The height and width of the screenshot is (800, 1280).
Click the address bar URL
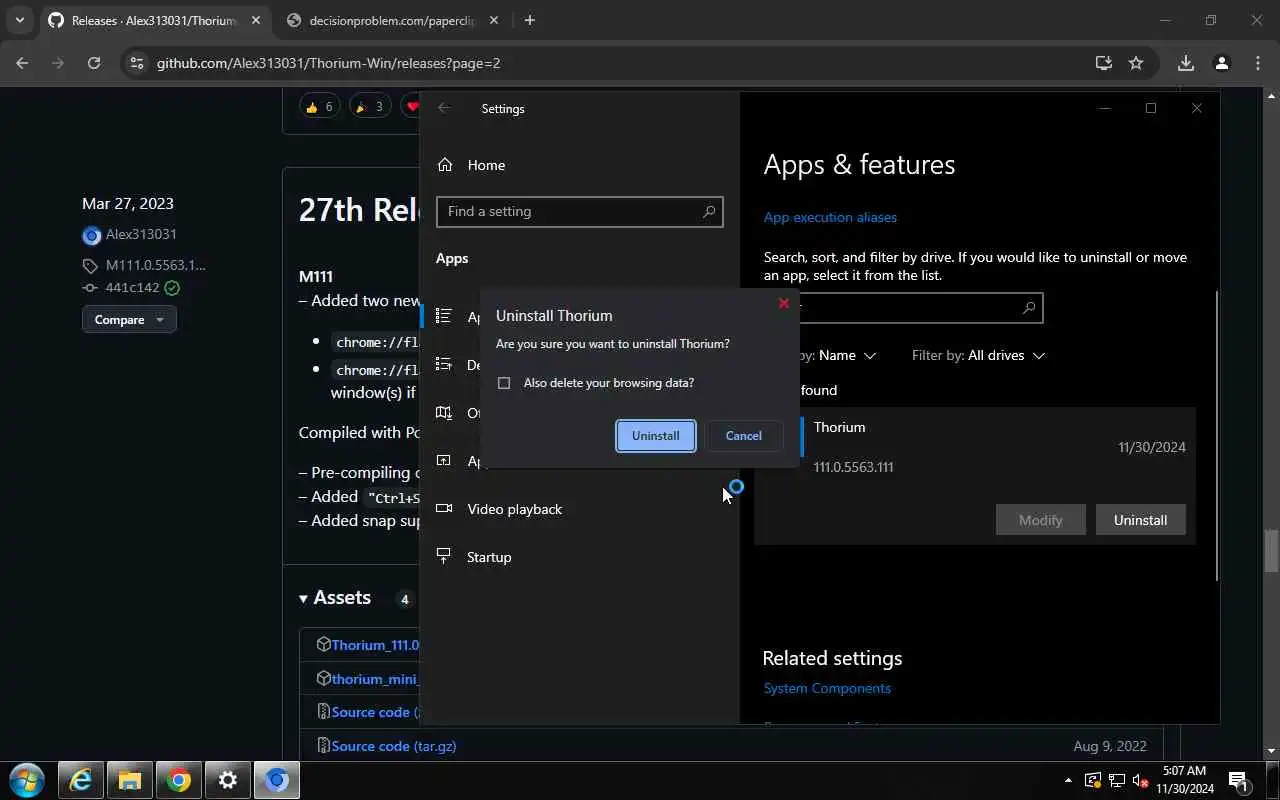[328, 63]
